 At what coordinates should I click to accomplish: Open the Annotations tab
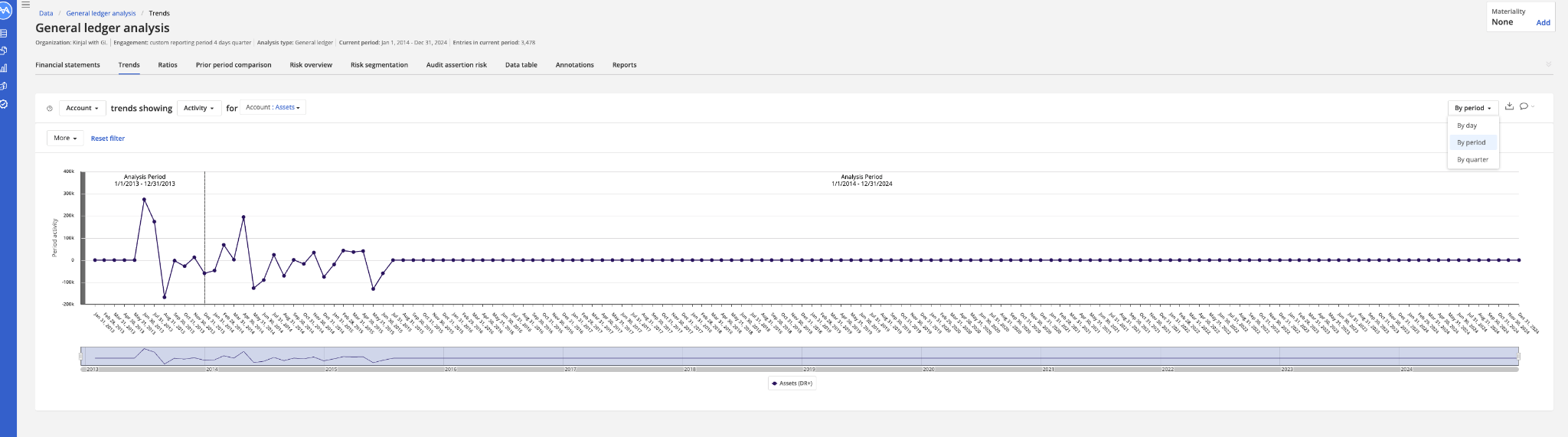coord(575,65)
